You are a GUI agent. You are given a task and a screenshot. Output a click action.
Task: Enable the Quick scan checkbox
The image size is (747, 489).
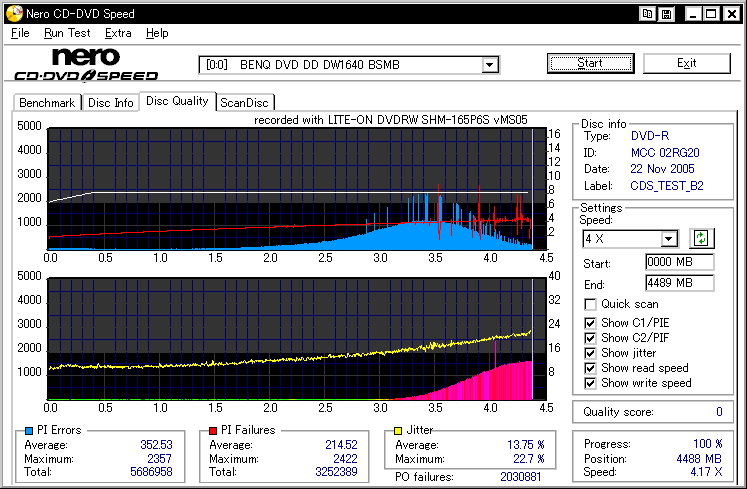[591, 304]
